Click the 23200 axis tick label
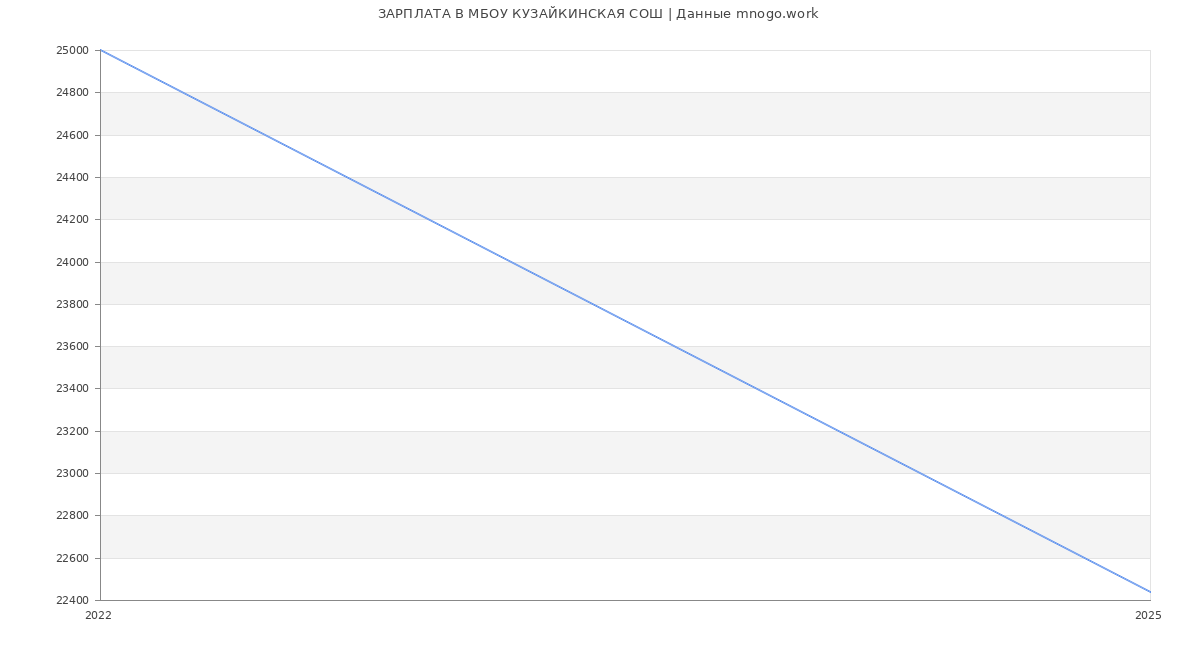 click(72, 432)
